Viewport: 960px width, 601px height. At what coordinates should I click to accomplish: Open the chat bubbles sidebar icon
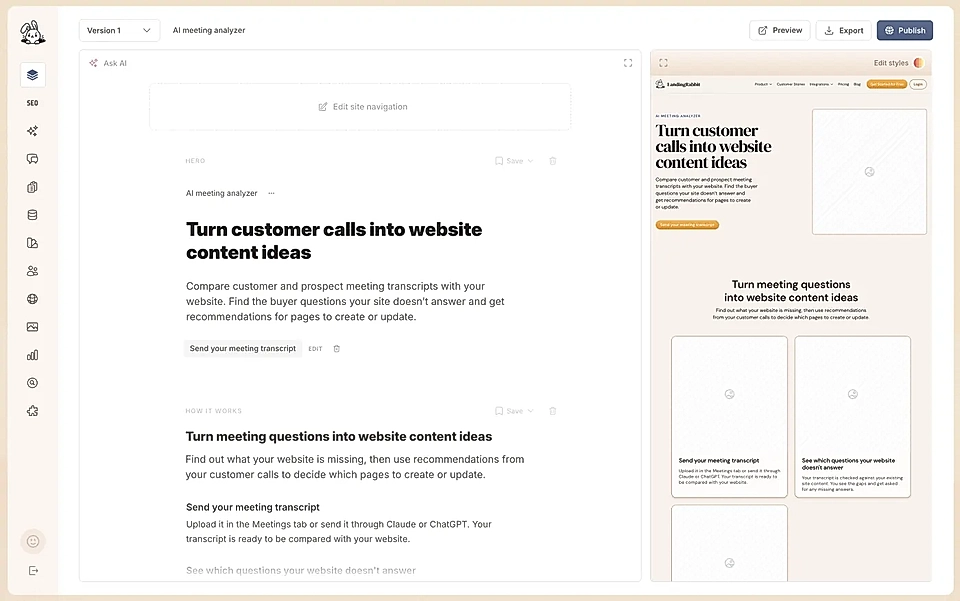click(32, 159)
